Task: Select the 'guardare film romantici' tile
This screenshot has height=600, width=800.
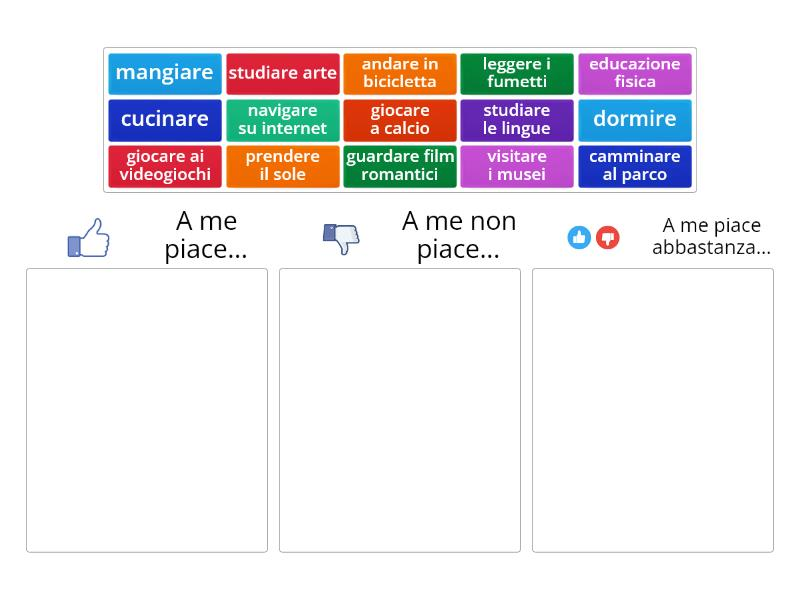Action: coord(400,166)
